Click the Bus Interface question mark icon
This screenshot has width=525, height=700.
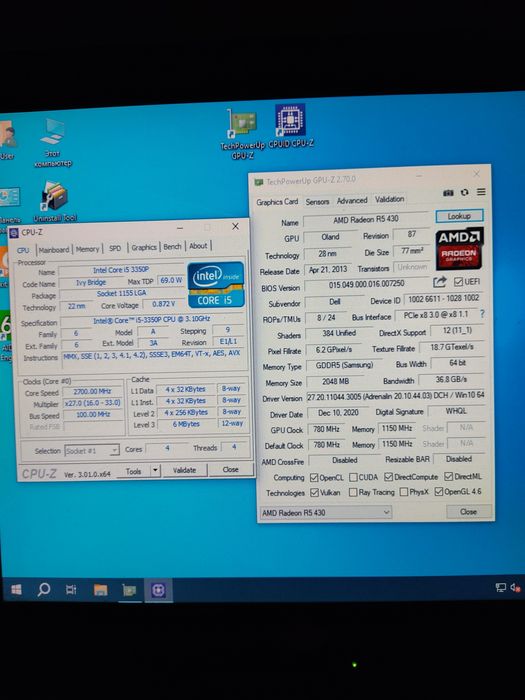[x=482, y=314]
